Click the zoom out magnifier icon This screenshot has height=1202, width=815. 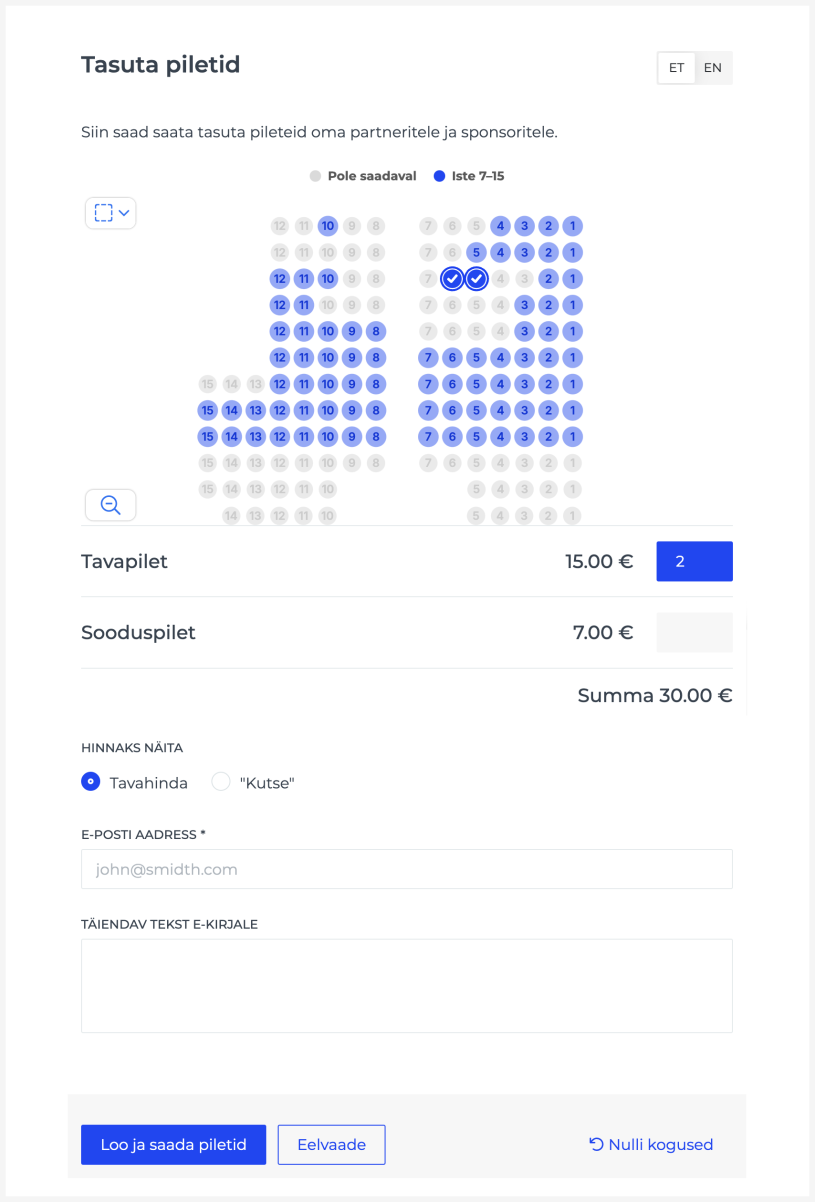pos(111,505)
